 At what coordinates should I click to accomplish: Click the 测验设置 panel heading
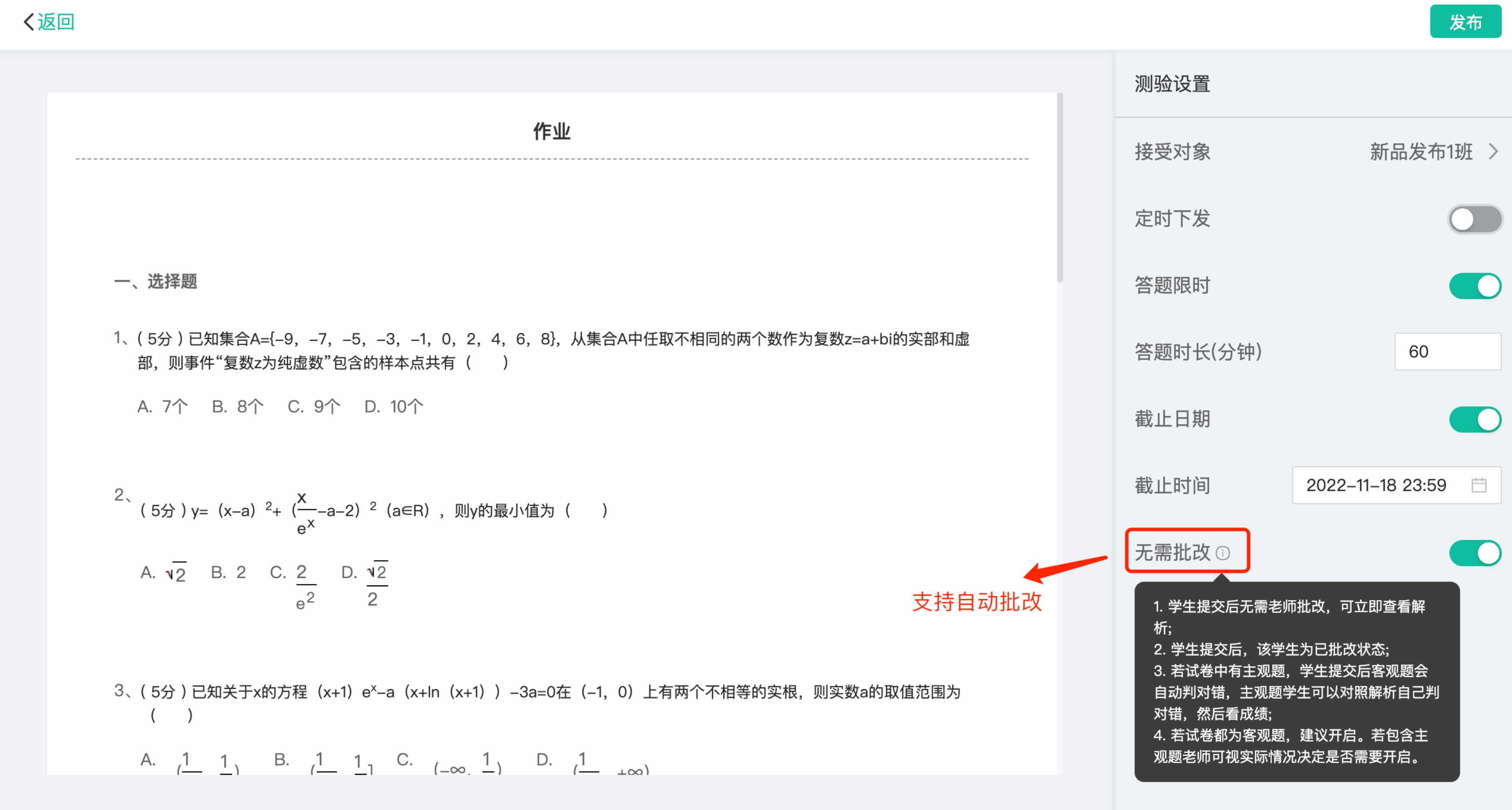(x=1172, y=84)
